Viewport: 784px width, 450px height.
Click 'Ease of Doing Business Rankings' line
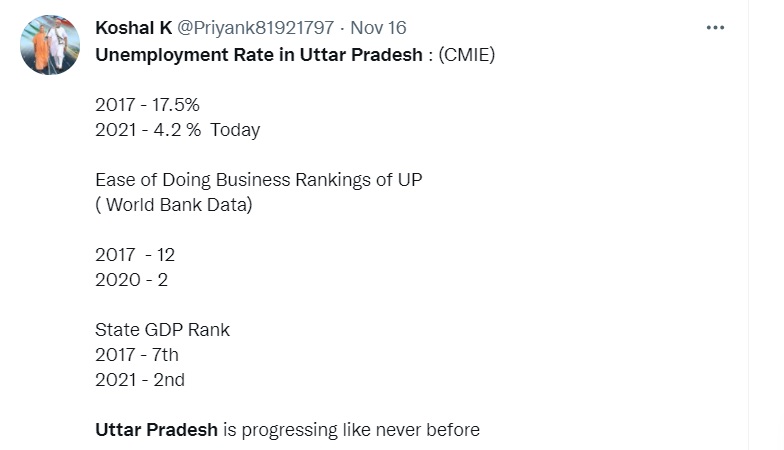[230, 180]
